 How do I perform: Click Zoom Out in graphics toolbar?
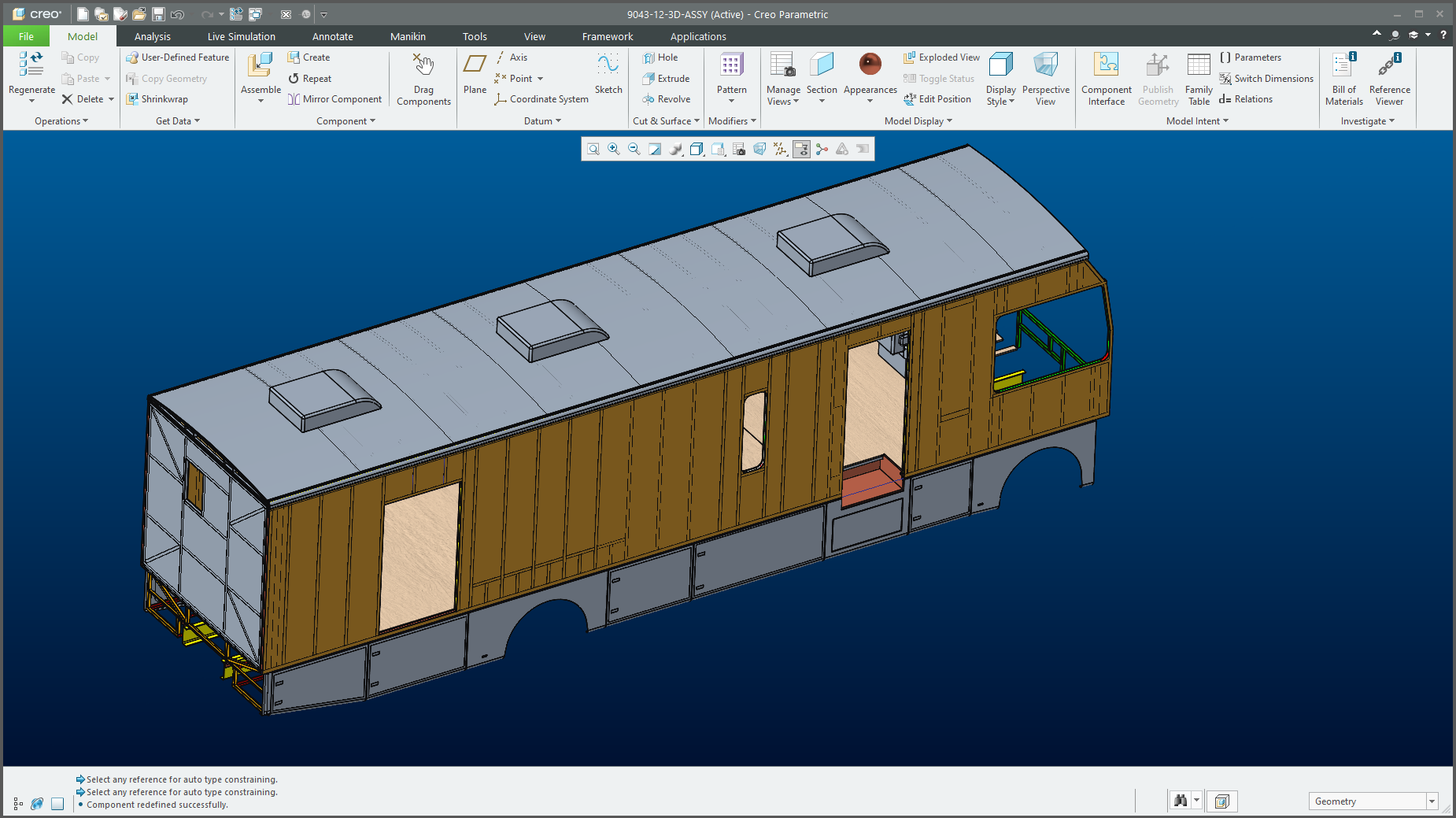coord(634,149)
